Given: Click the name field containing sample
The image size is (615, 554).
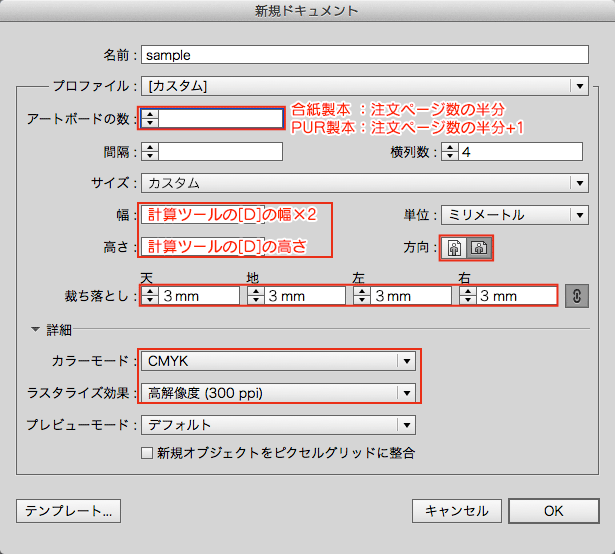Looking at the screenshot, I should 363,55.
